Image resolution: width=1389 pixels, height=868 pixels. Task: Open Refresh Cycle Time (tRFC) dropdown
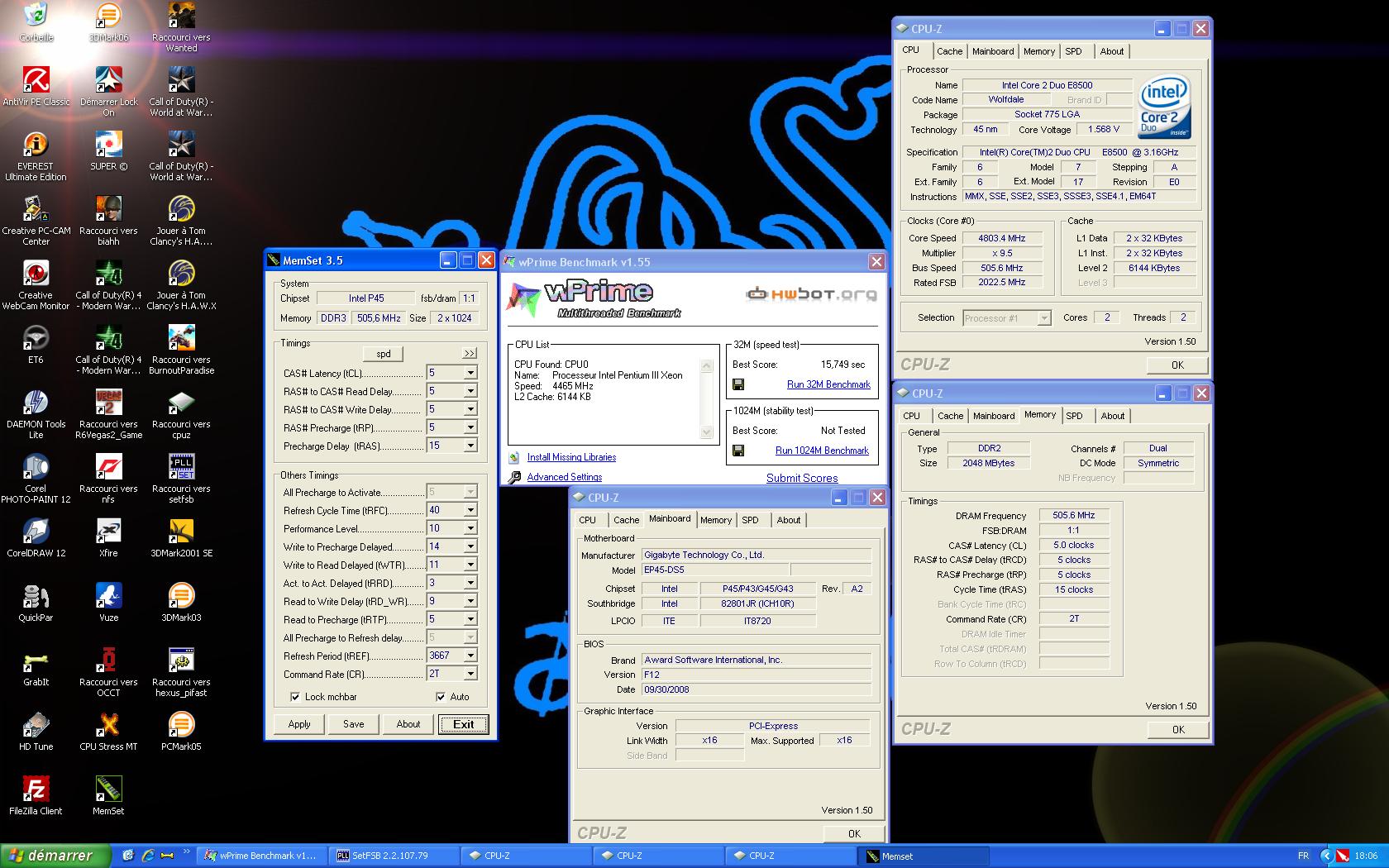(470, 510)
